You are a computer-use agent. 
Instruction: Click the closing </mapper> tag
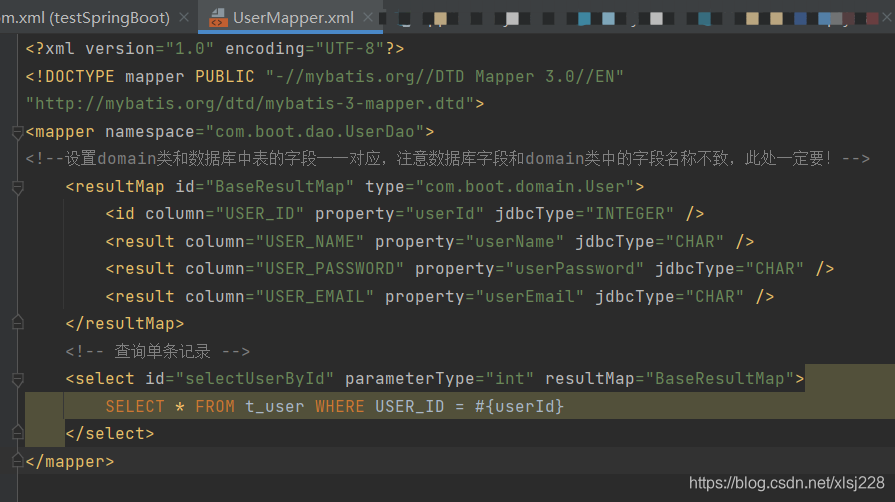click(70, 461)
